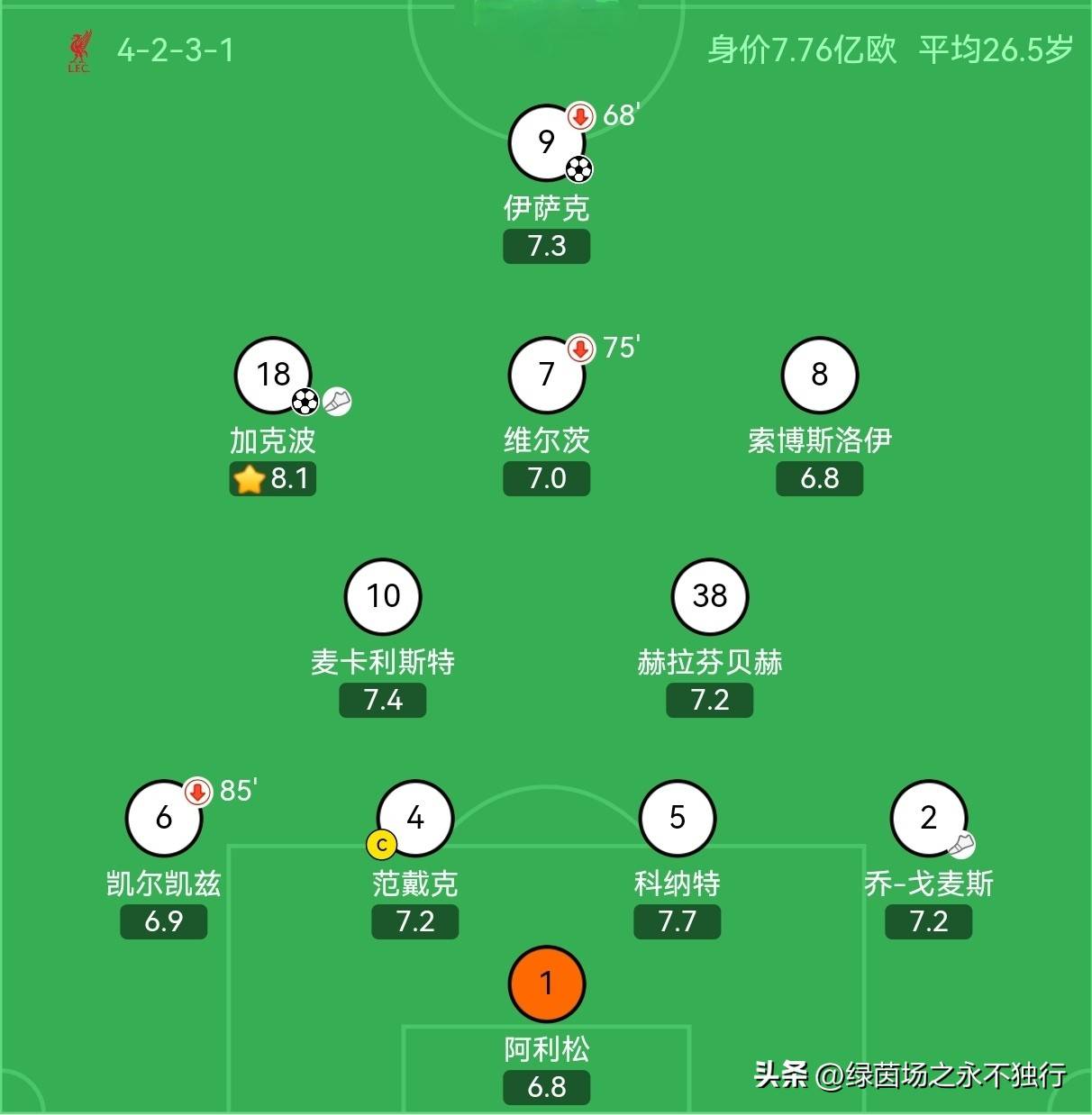Click the assist boot icon on number 2
Viewport: 1092px width, 1115px height.
tap(961, 845)
